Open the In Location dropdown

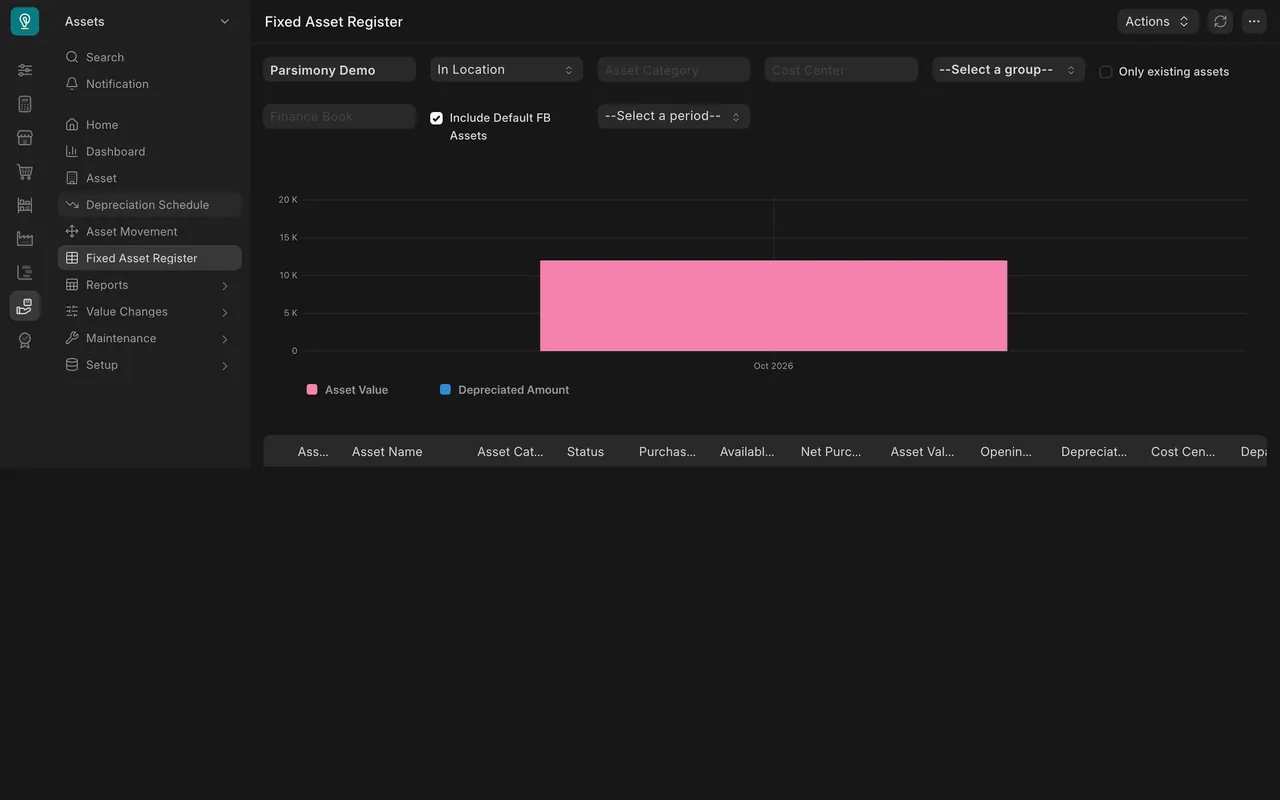click(506, 69)
